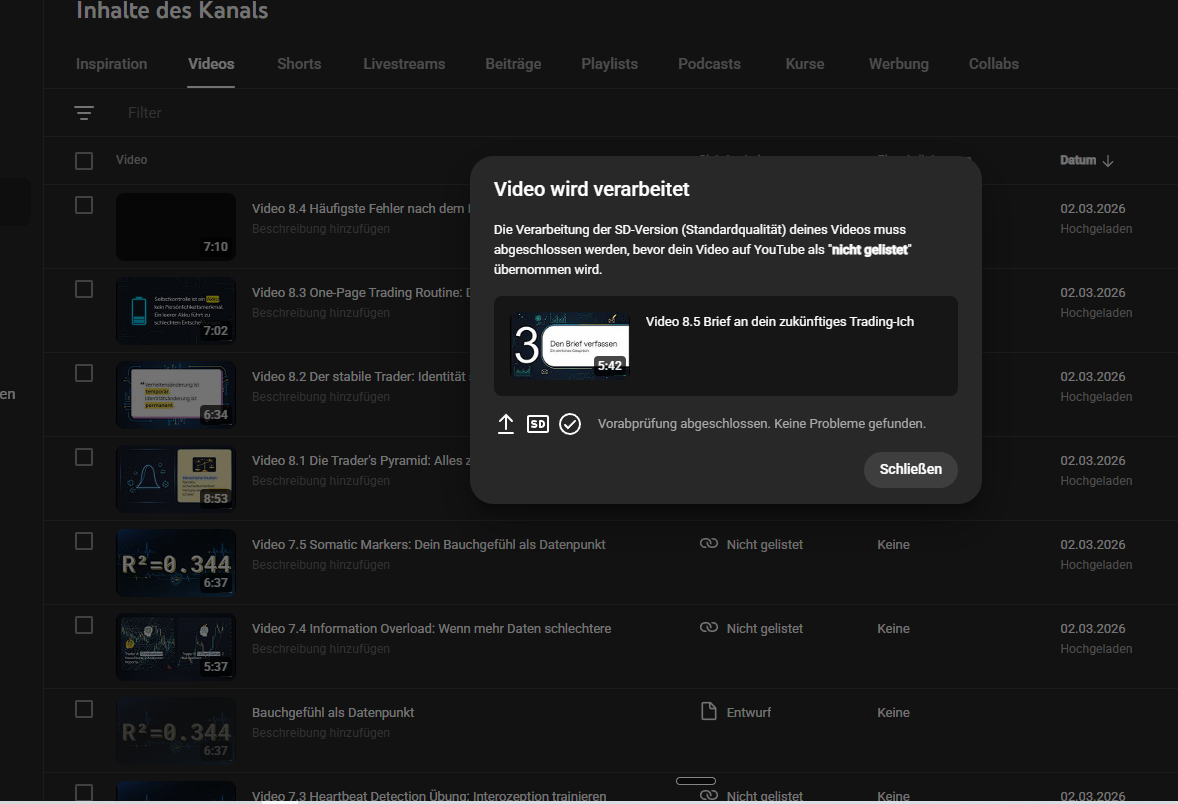Click link icon for Video 7.4 visibility
Screen dimensions: 1178x804
click(709, 628)
